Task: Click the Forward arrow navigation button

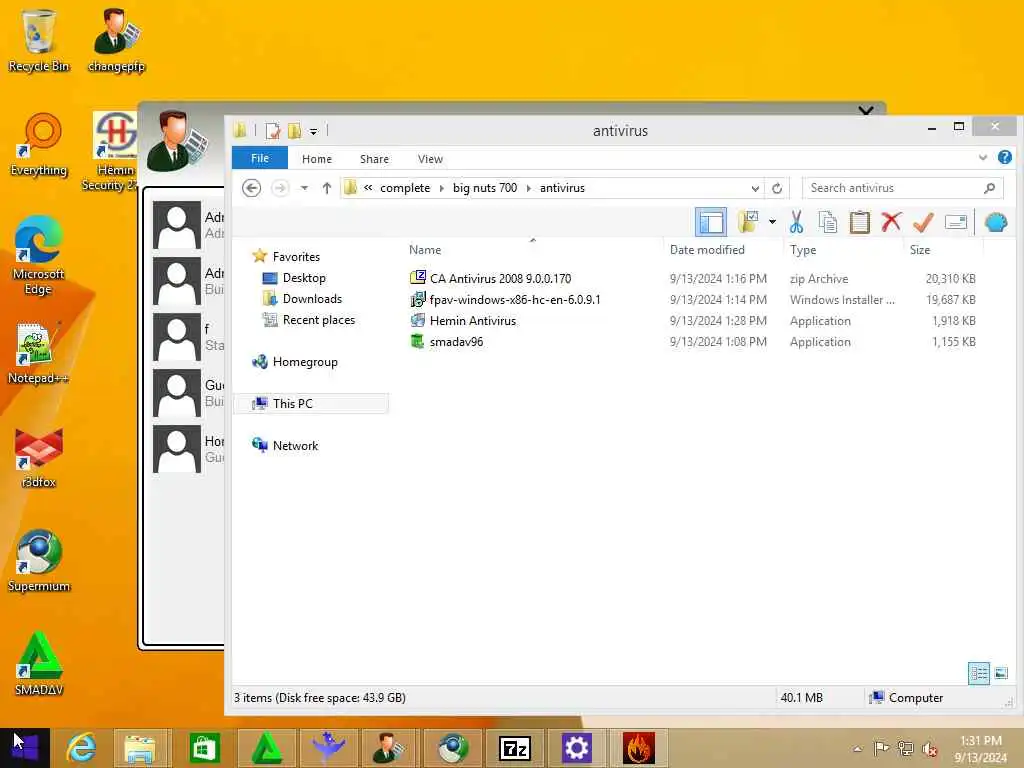Action: (280, 188)
